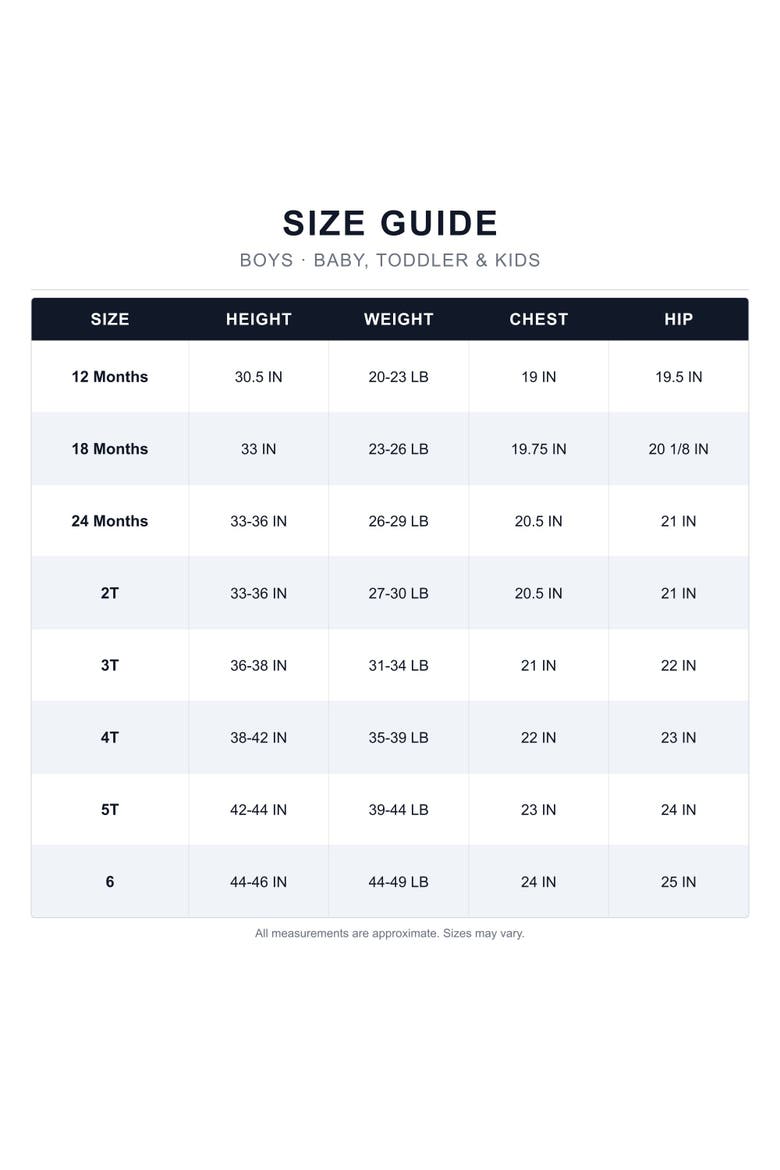Click the measurements are approximate footnote
This screenshot has width=780, height=1170.
coord(390,933)
